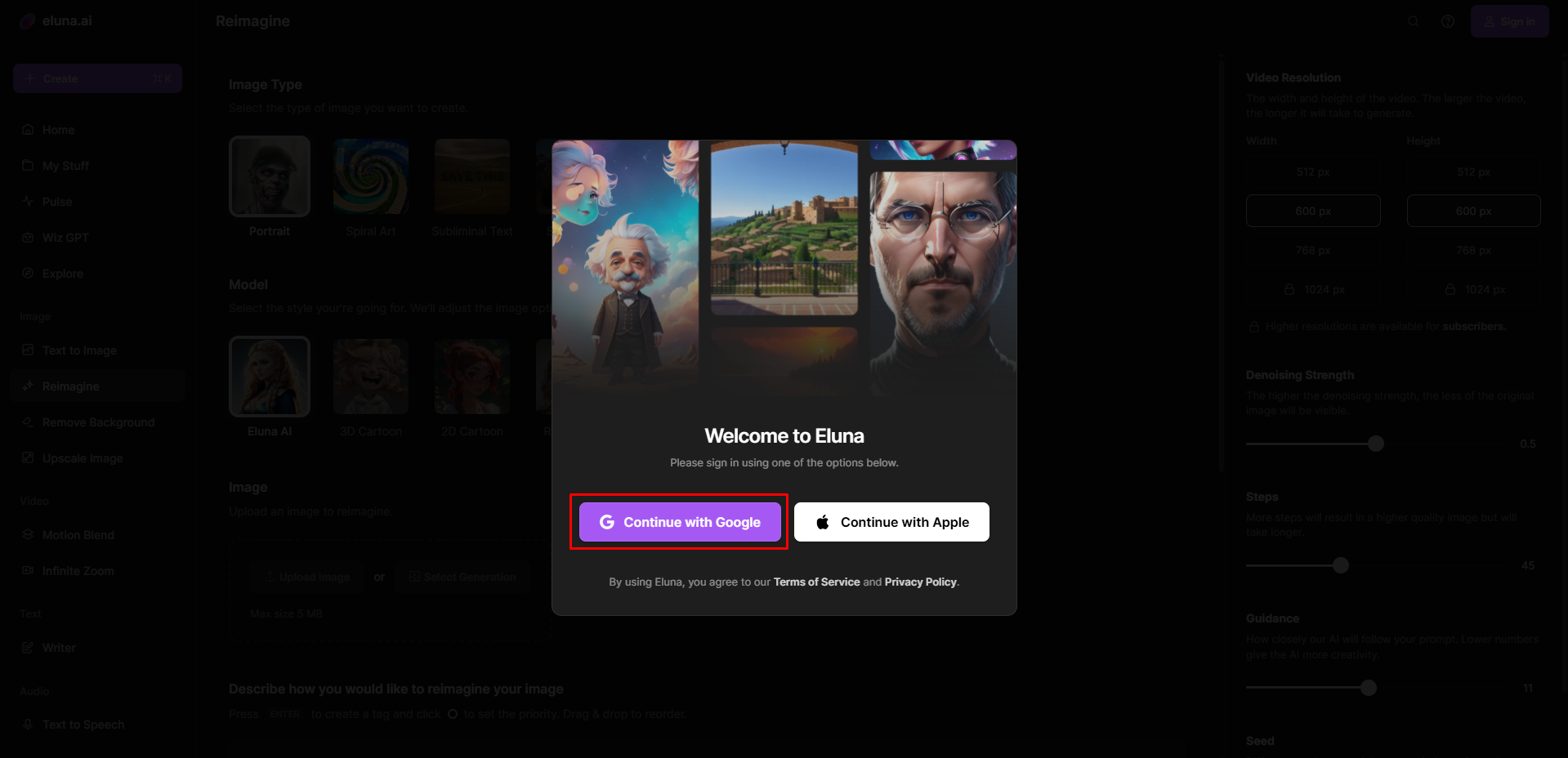1568x758 pixels.
Task: Click the Denoising Strength slider handle
Action: point(1376,444)
